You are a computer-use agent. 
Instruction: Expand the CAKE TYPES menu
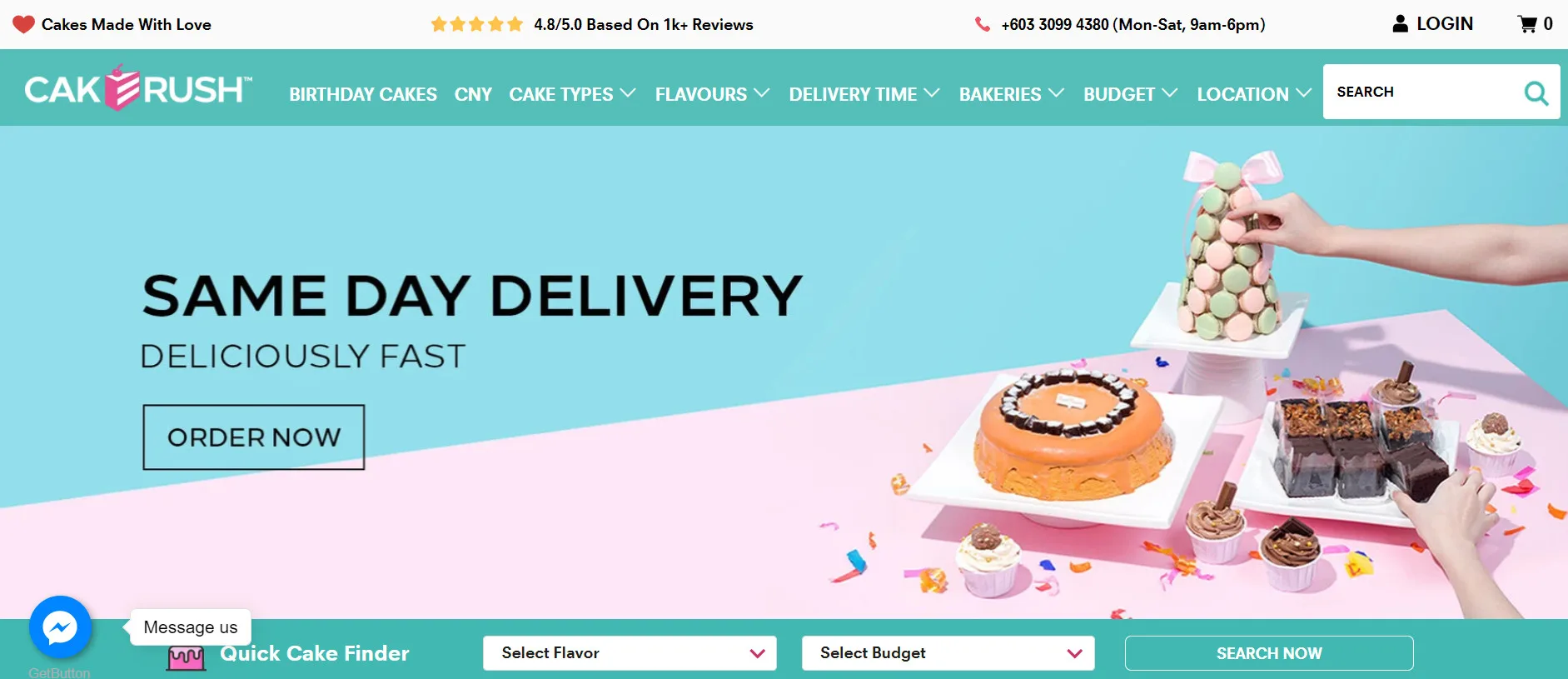point(572,94)
